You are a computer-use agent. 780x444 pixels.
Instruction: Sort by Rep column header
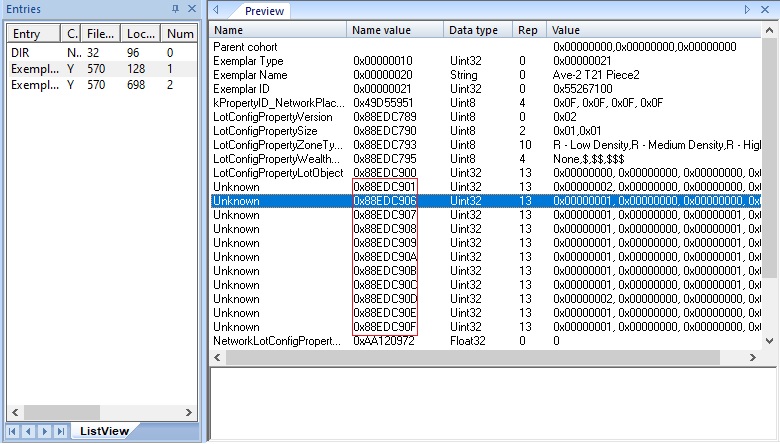[x=529, y=30]
